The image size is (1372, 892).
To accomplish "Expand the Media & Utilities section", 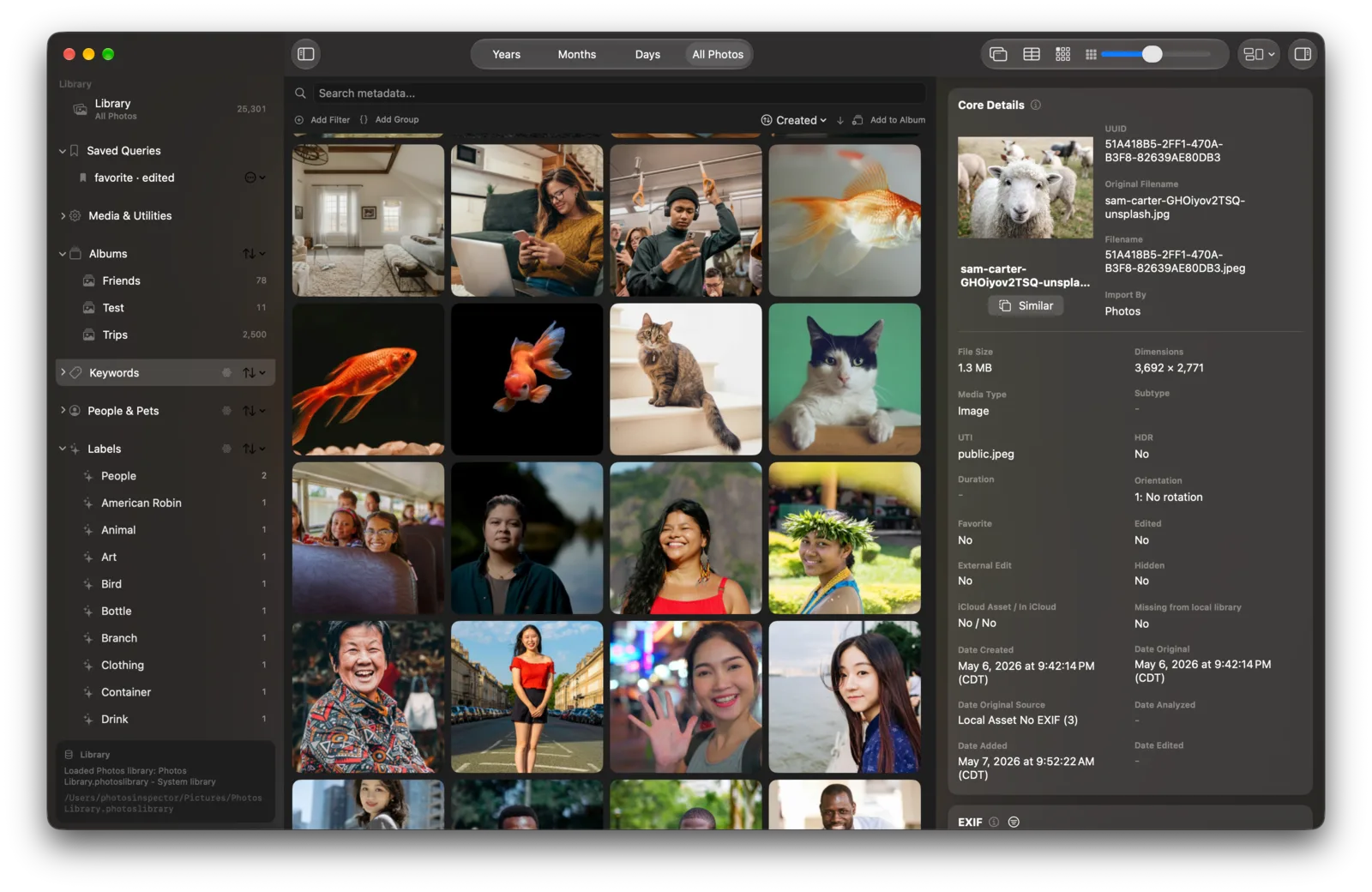I will 63,216.
